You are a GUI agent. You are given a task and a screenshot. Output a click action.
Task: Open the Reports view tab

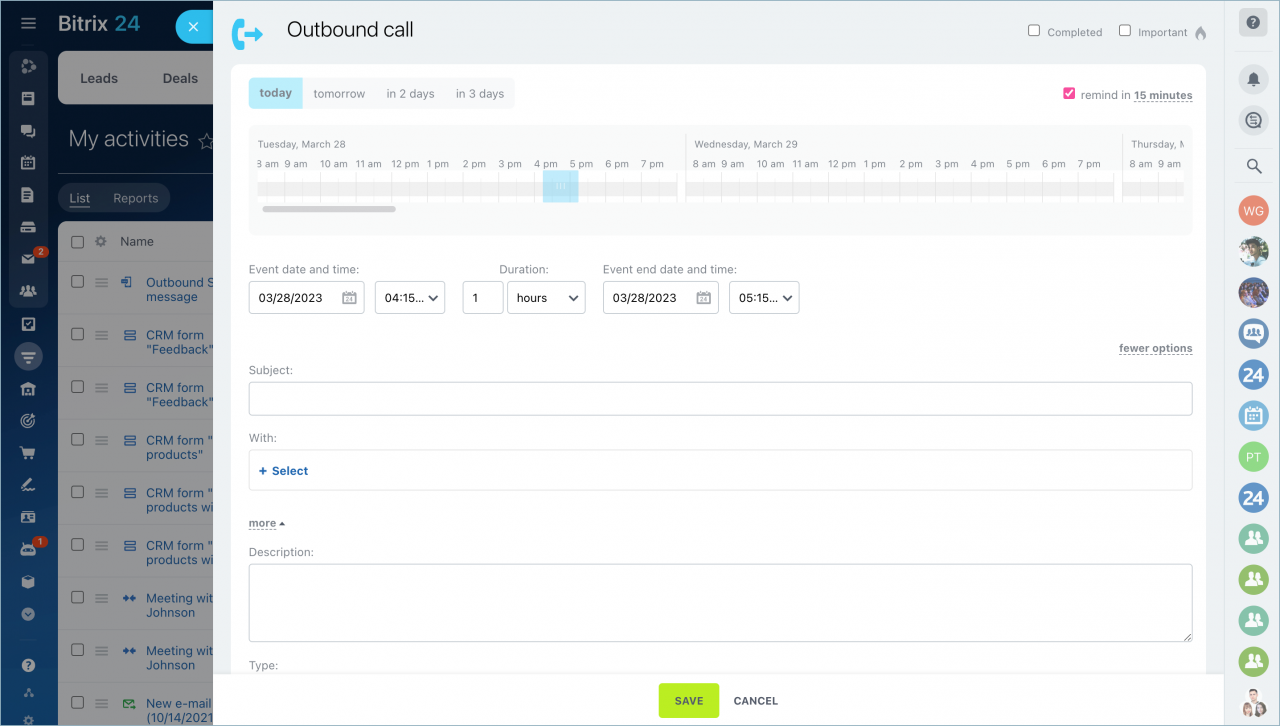(136, 198)
